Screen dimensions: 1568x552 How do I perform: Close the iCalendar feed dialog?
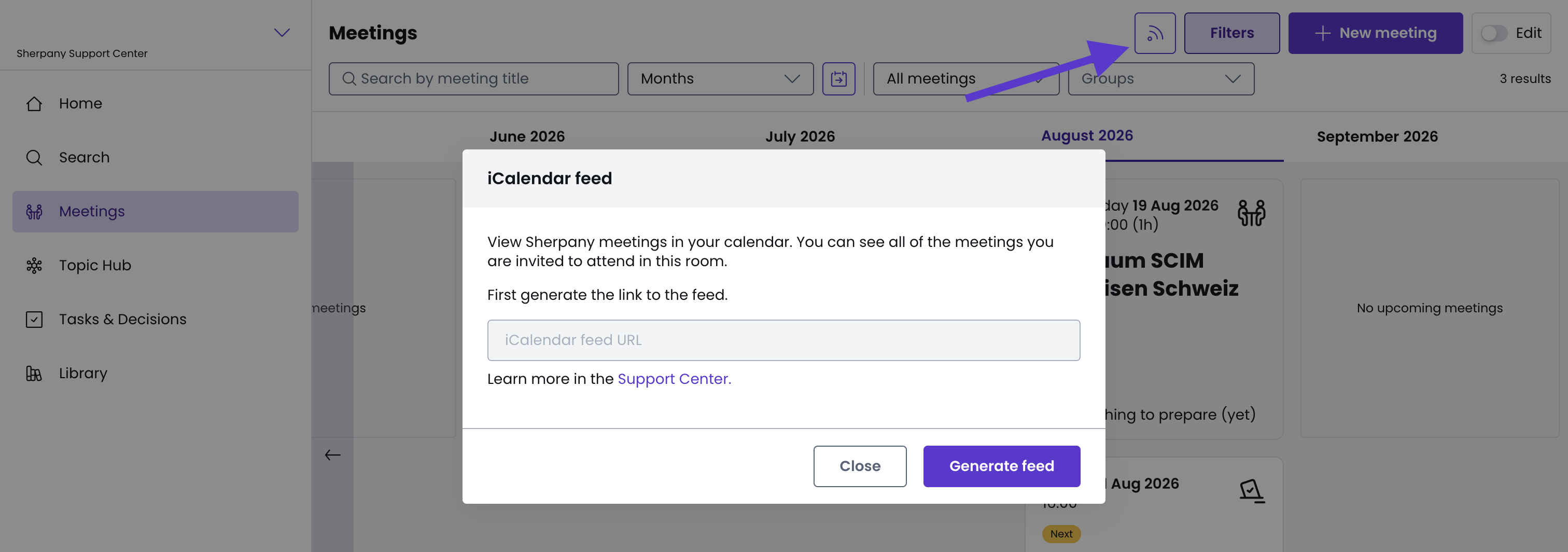point(860,466)
